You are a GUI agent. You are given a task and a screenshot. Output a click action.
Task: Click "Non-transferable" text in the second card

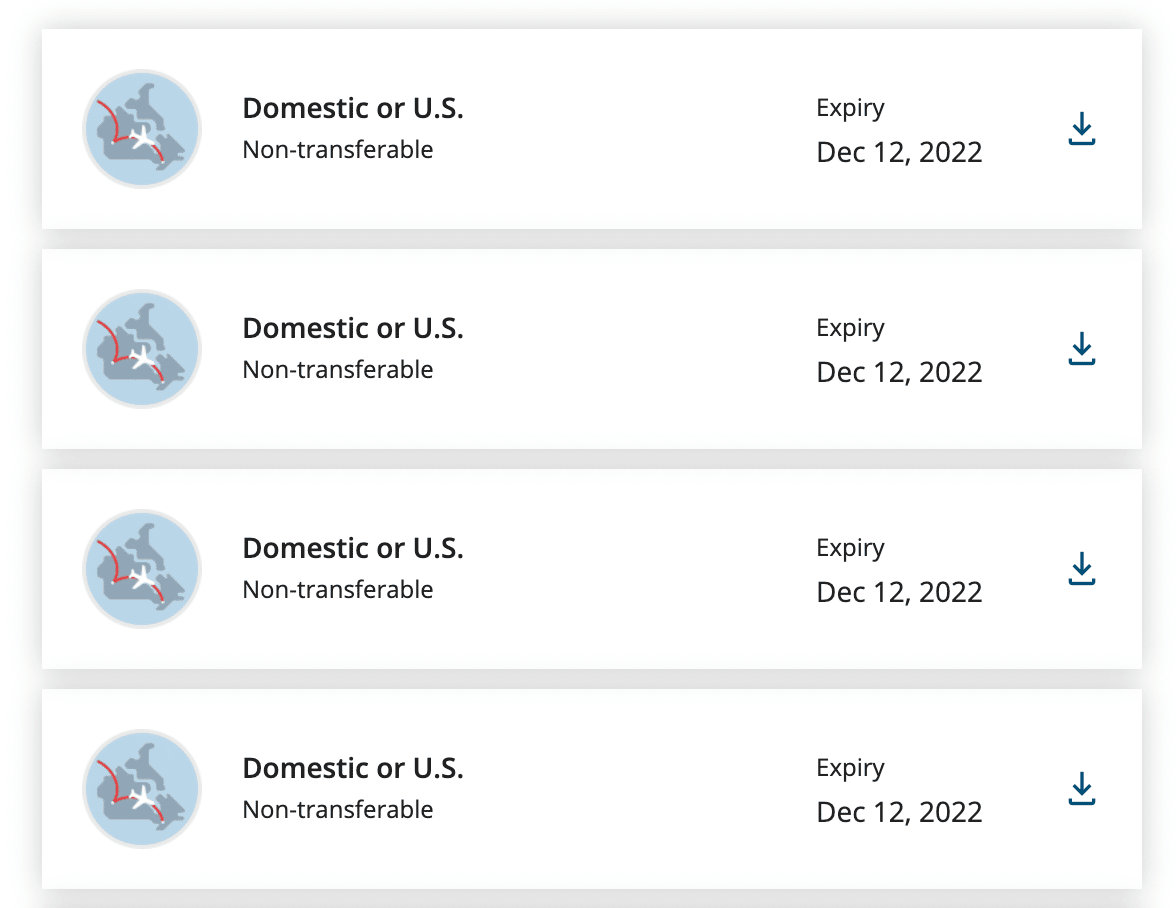pyautogui.click(x=338, y=370)
